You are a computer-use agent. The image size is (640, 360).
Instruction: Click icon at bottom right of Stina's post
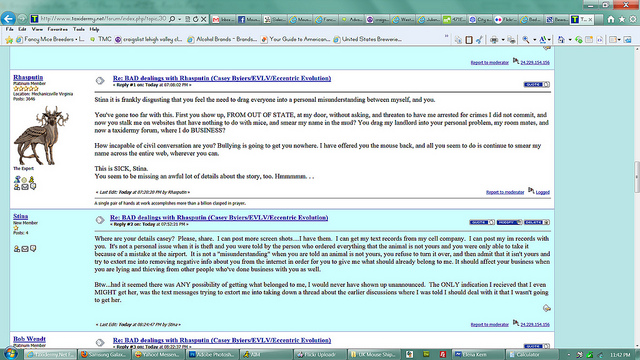(x=547, y=308)
